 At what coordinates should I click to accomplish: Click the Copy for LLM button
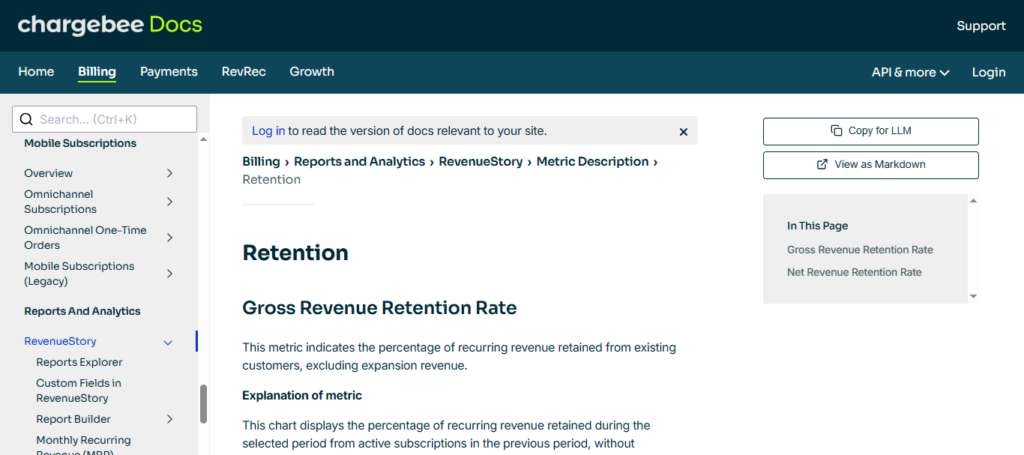point(870,131)
